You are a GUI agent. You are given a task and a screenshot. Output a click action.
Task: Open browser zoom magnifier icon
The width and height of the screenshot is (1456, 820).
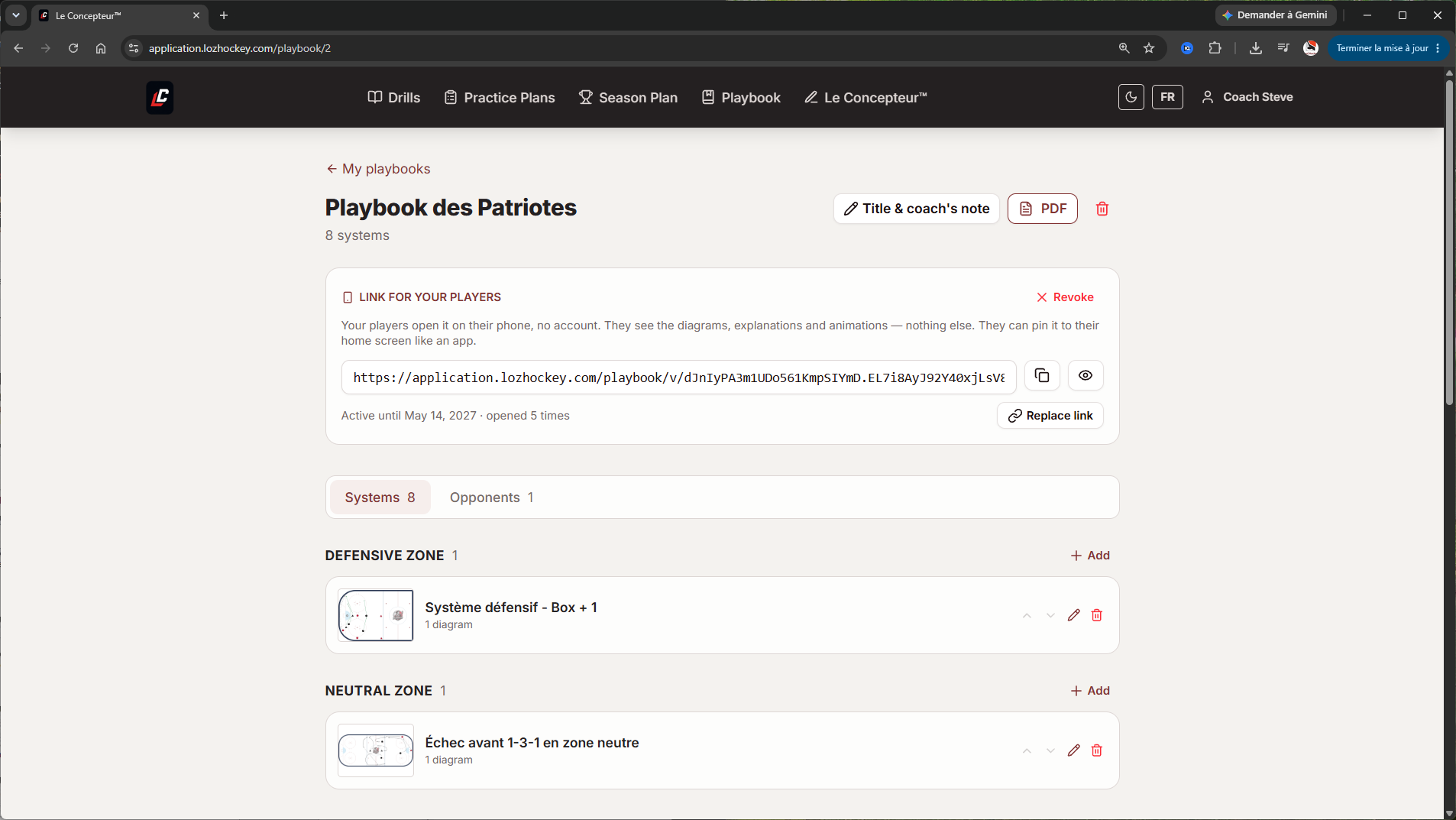coord(1124,48)
